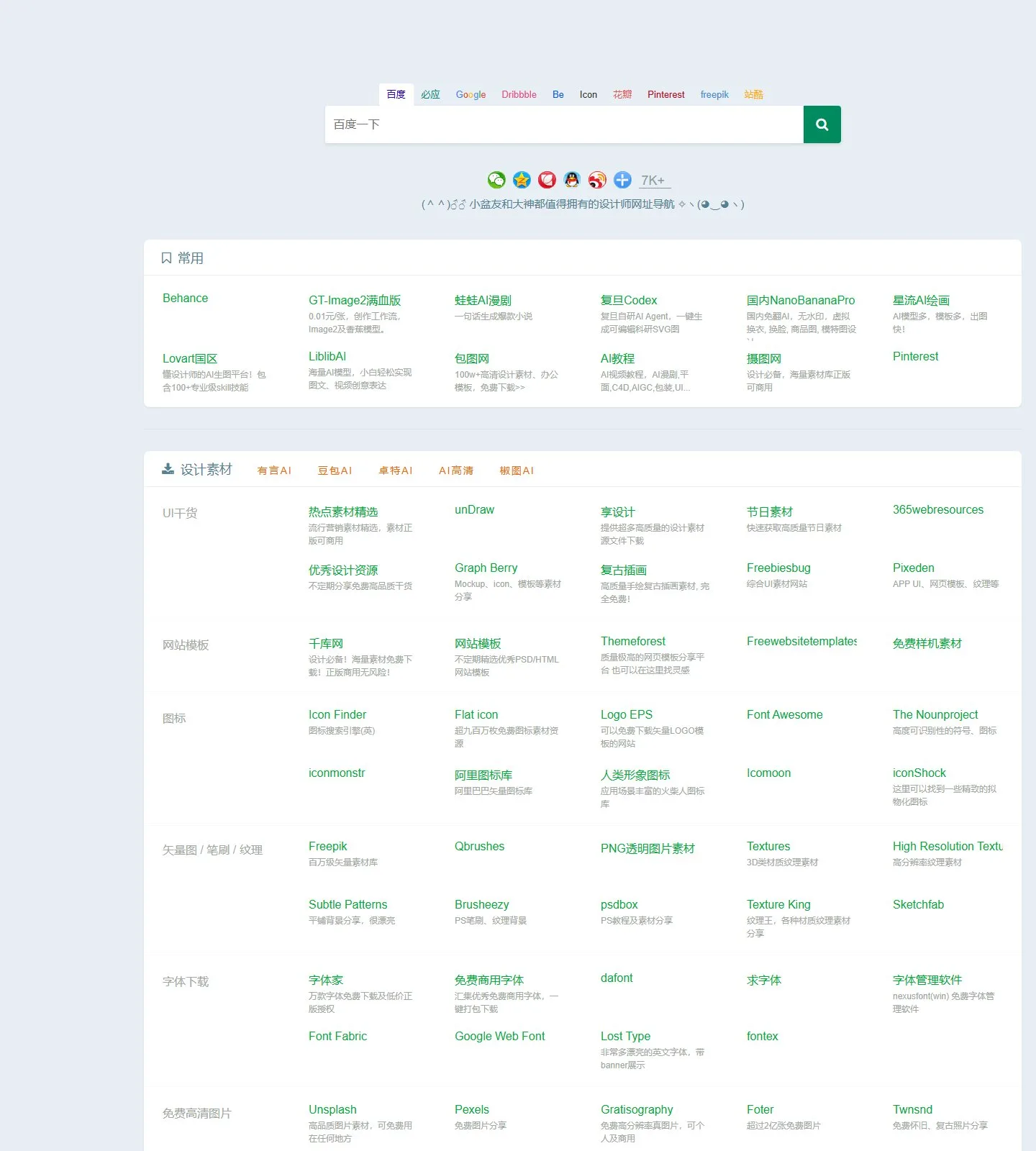Open the Graph Berry link
Screen dimensions: 1036x1151
point(486,568)
